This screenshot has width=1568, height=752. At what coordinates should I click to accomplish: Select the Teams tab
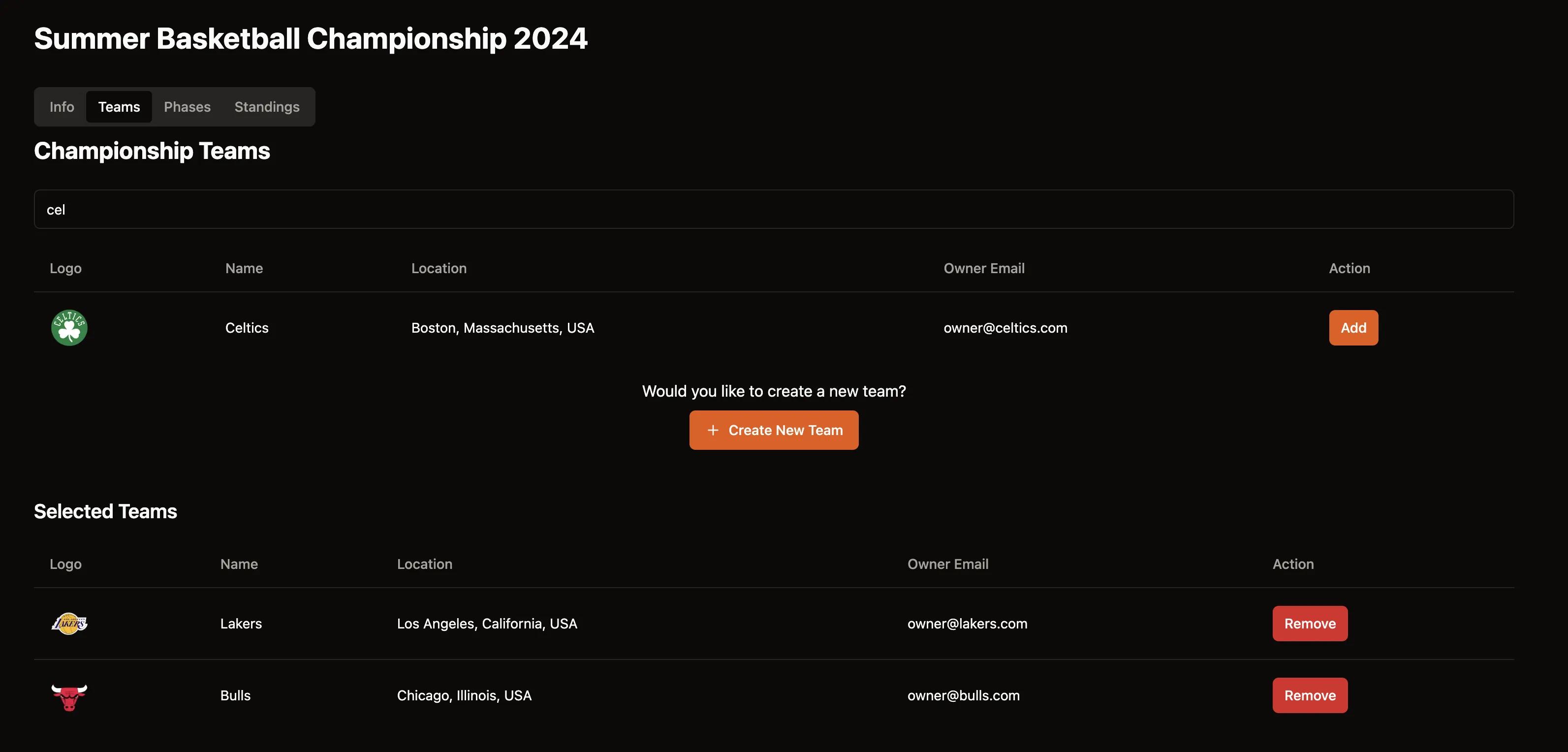tap(119, 107)
